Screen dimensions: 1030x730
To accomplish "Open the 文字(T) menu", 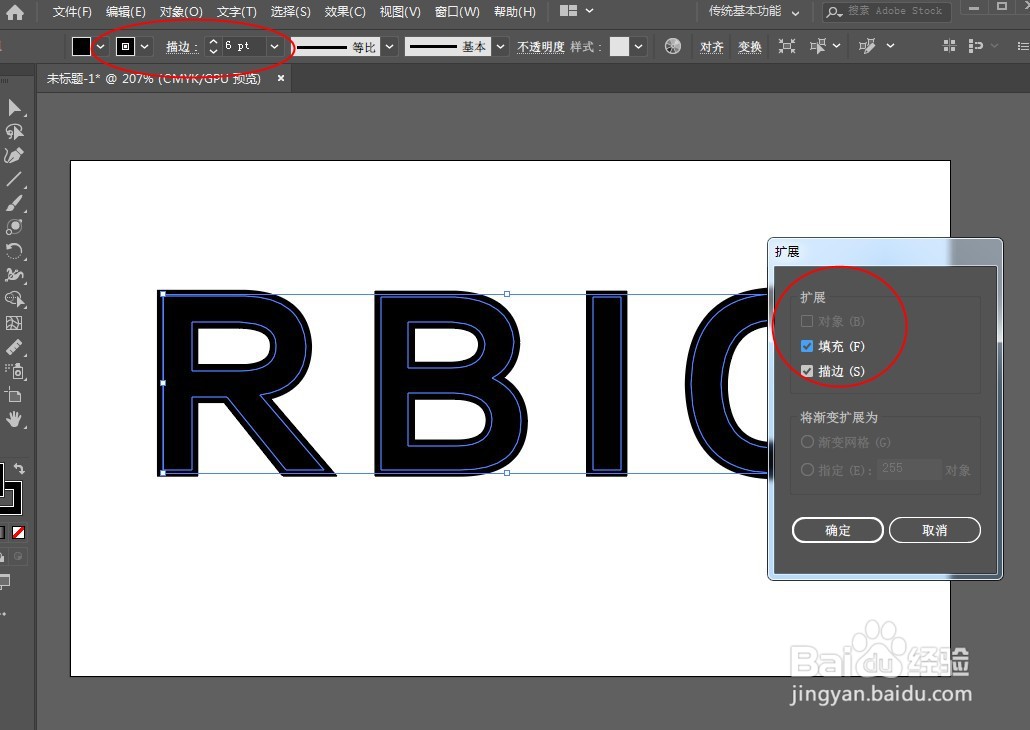I will [236, 12].
